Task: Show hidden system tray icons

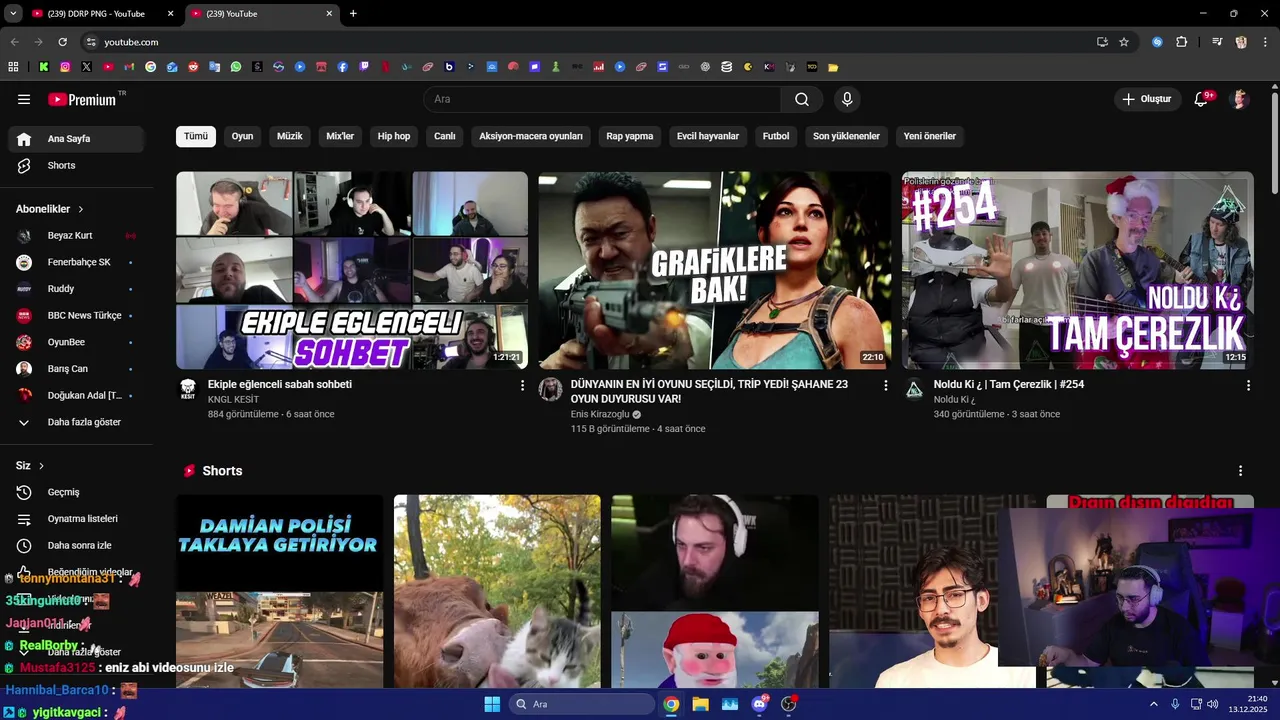Action: pyautogui.click(x=1153, y=704)
